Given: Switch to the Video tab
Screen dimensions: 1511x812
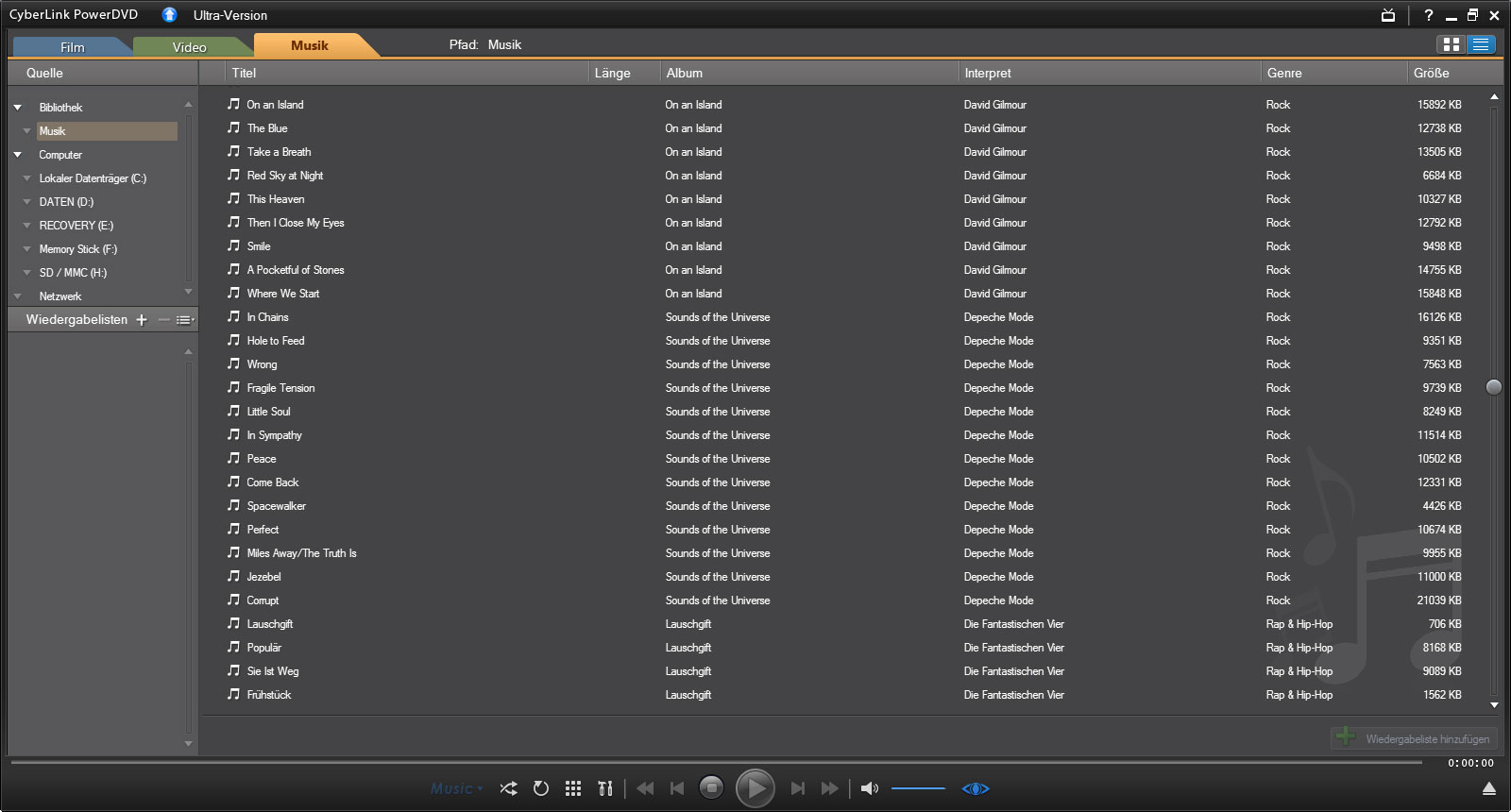Looking at the screenshot, I should tap(190, 47).
